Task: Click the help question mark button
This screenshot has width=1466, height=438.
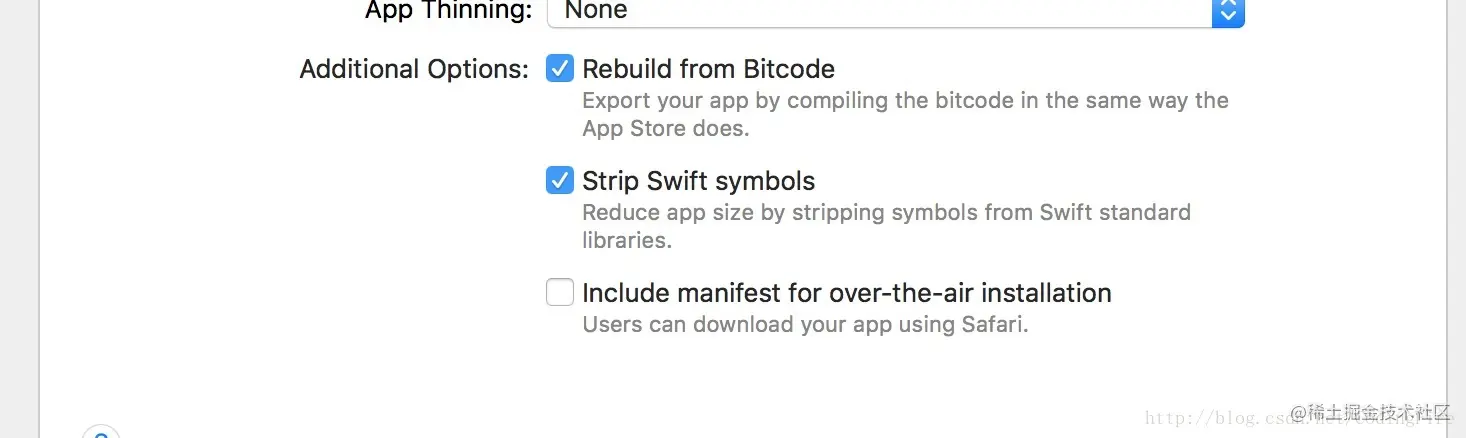Action: [101, 433]
